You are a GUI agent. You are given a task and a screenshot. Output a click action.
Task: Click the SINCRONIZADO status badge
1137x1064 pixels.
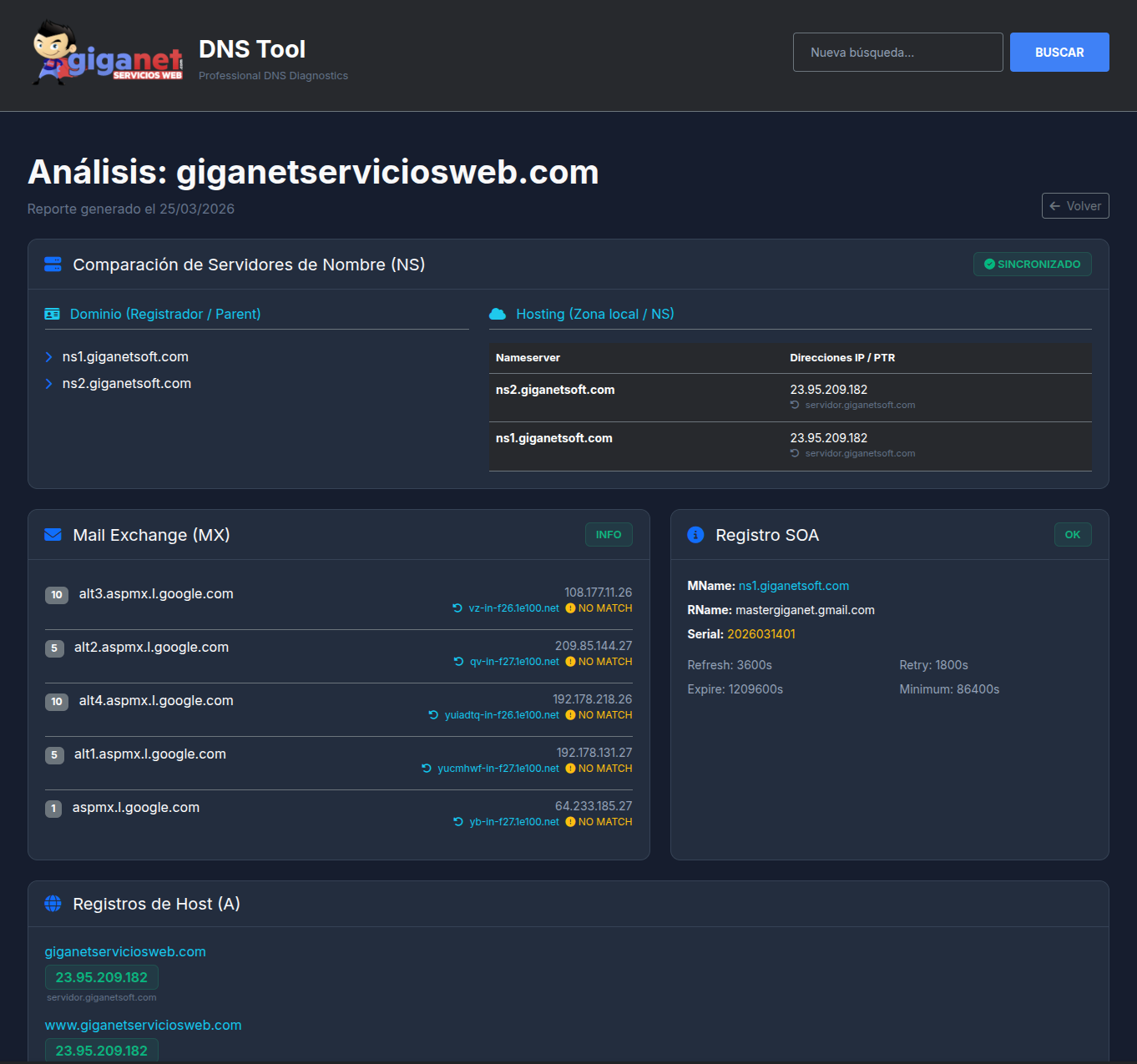pyautogui.click(x=1032, y=264)
